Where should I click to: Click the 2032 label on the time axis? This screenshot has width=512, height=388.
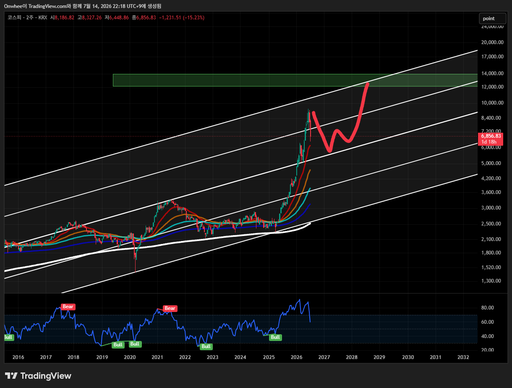(463, 357)
